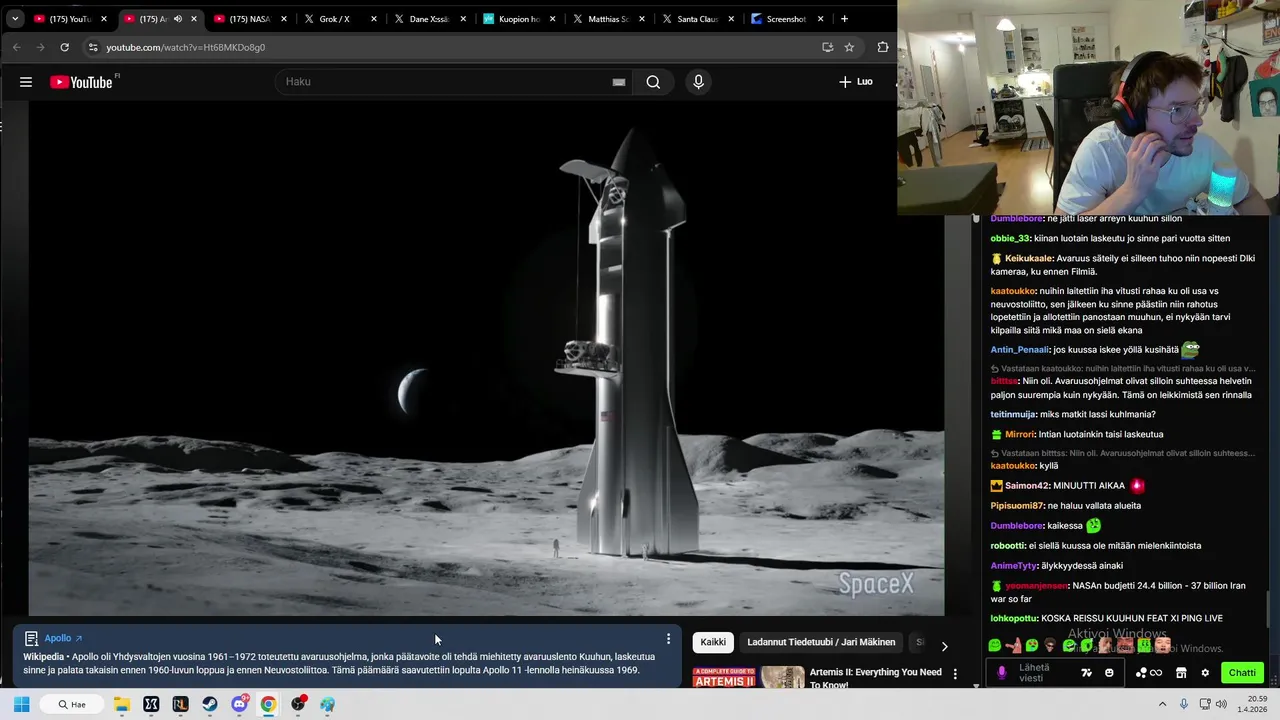Open Chrome from the taskbar
The height and width of the screenshot is (720, 1280).
[269, 704]
